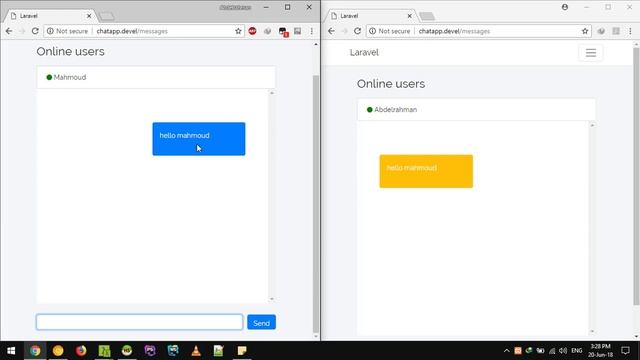The width and height of the screenshot is (640, 360).
Task: Show hidden system tray icons
Action: (507, 351)
